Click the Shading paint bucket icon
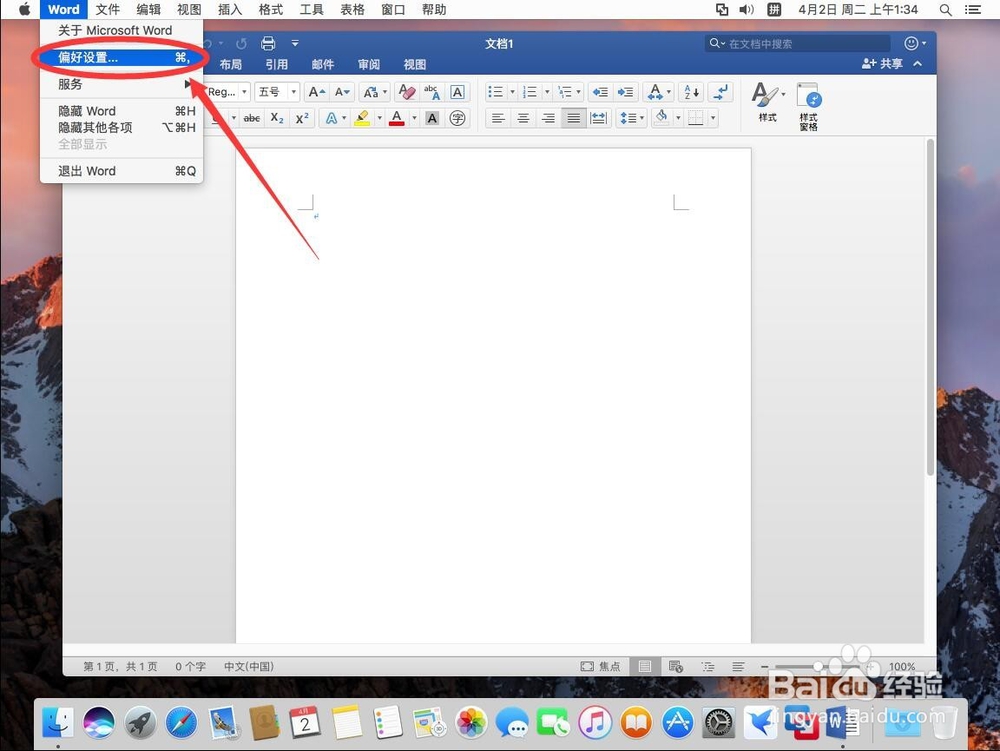The image size is (1000, 751). (662, 117)
